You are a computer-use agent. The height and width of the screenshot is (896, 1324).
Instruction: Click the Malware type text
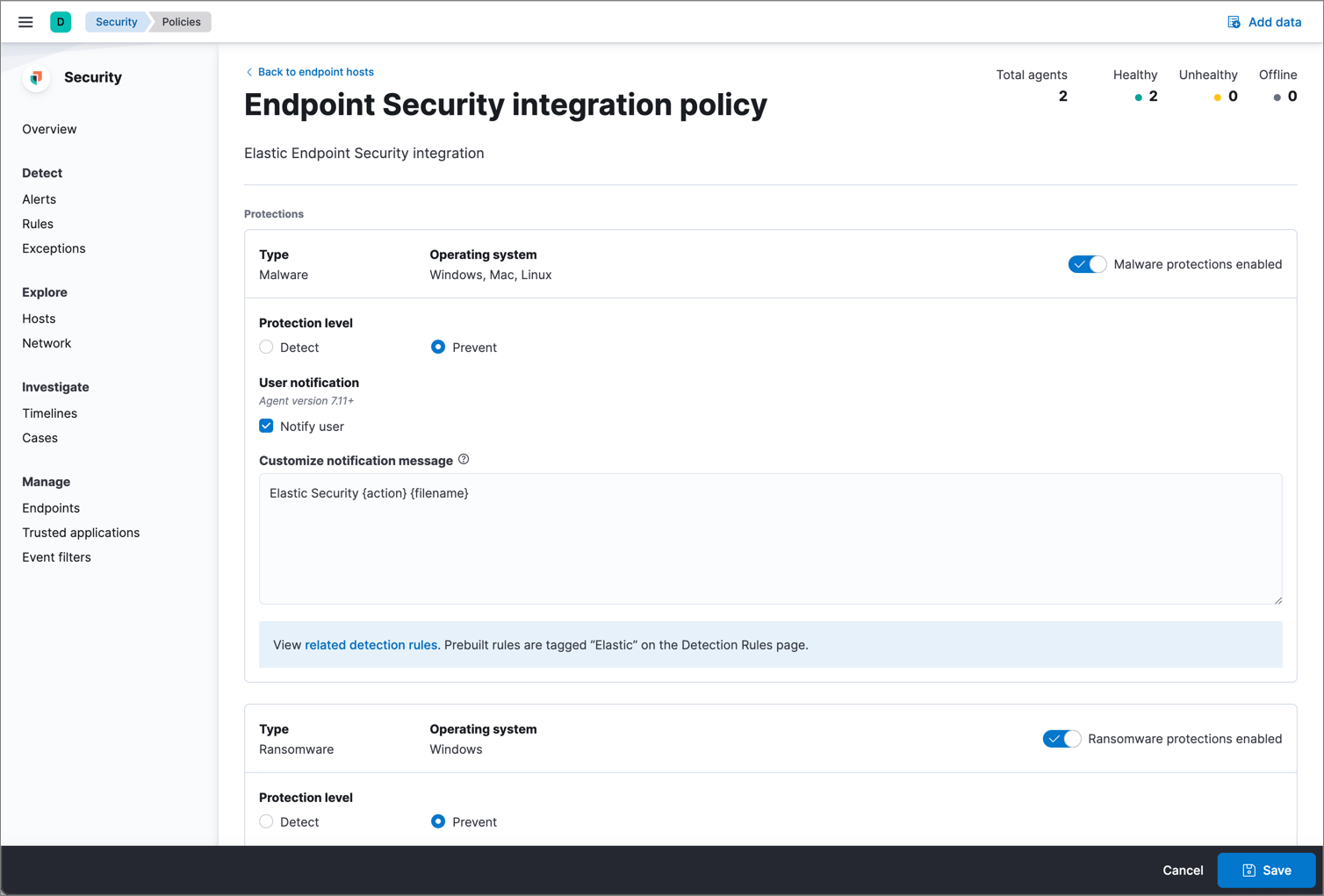[x=284, y=275]
